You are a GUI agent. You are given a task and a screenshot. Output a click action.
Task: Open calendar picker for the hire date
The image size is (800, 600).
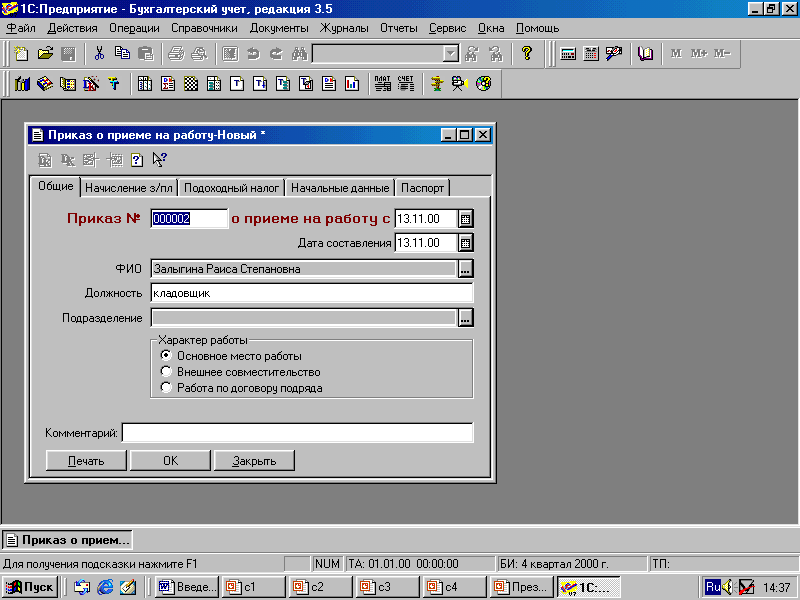click(x=465, y=219)
